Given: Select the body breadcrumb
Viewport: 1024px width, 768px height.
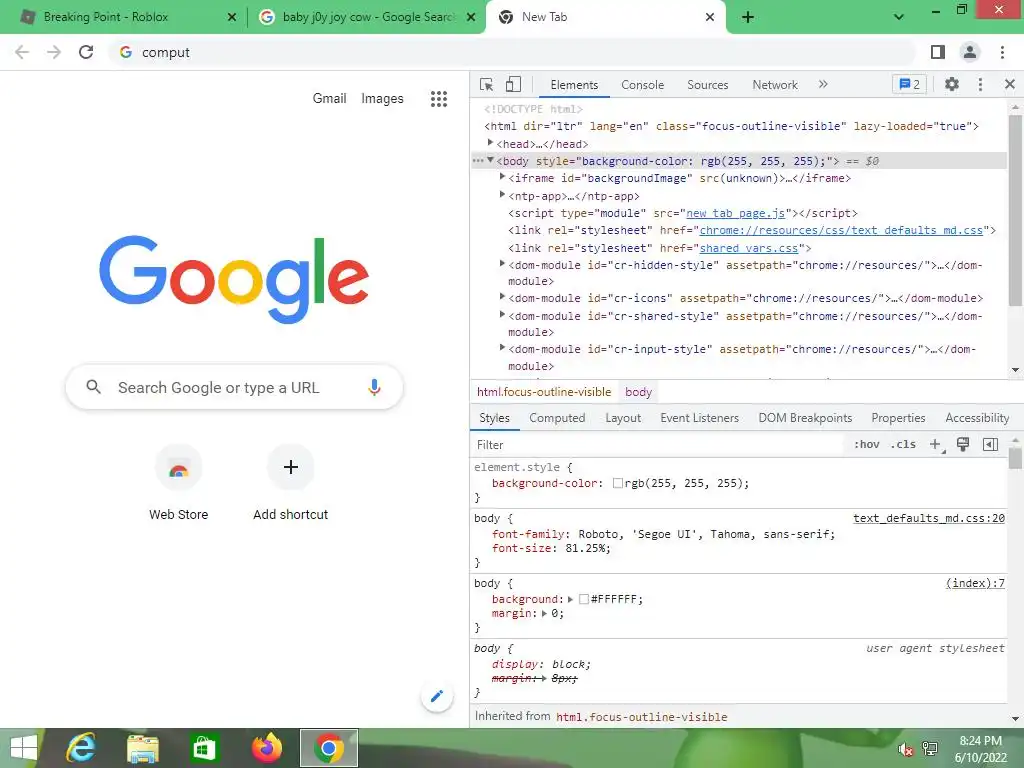Looking at the screenshot, I should coord(638,392).
